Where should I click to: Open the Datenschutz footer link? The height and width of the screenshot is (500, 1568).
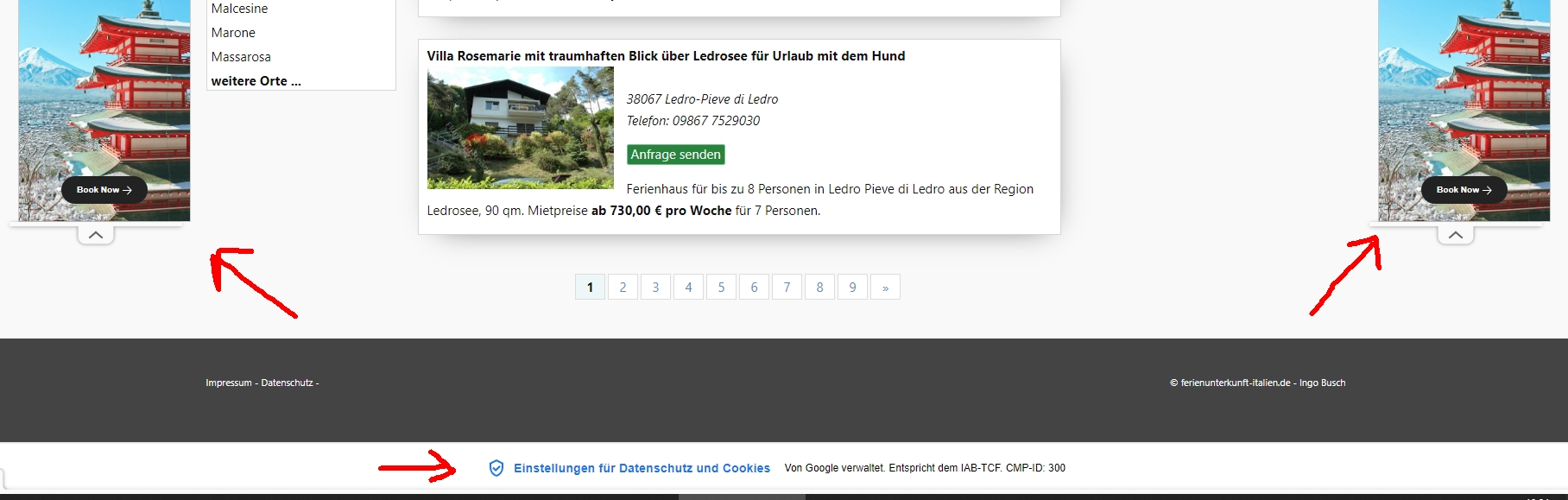tap(287, 383)
